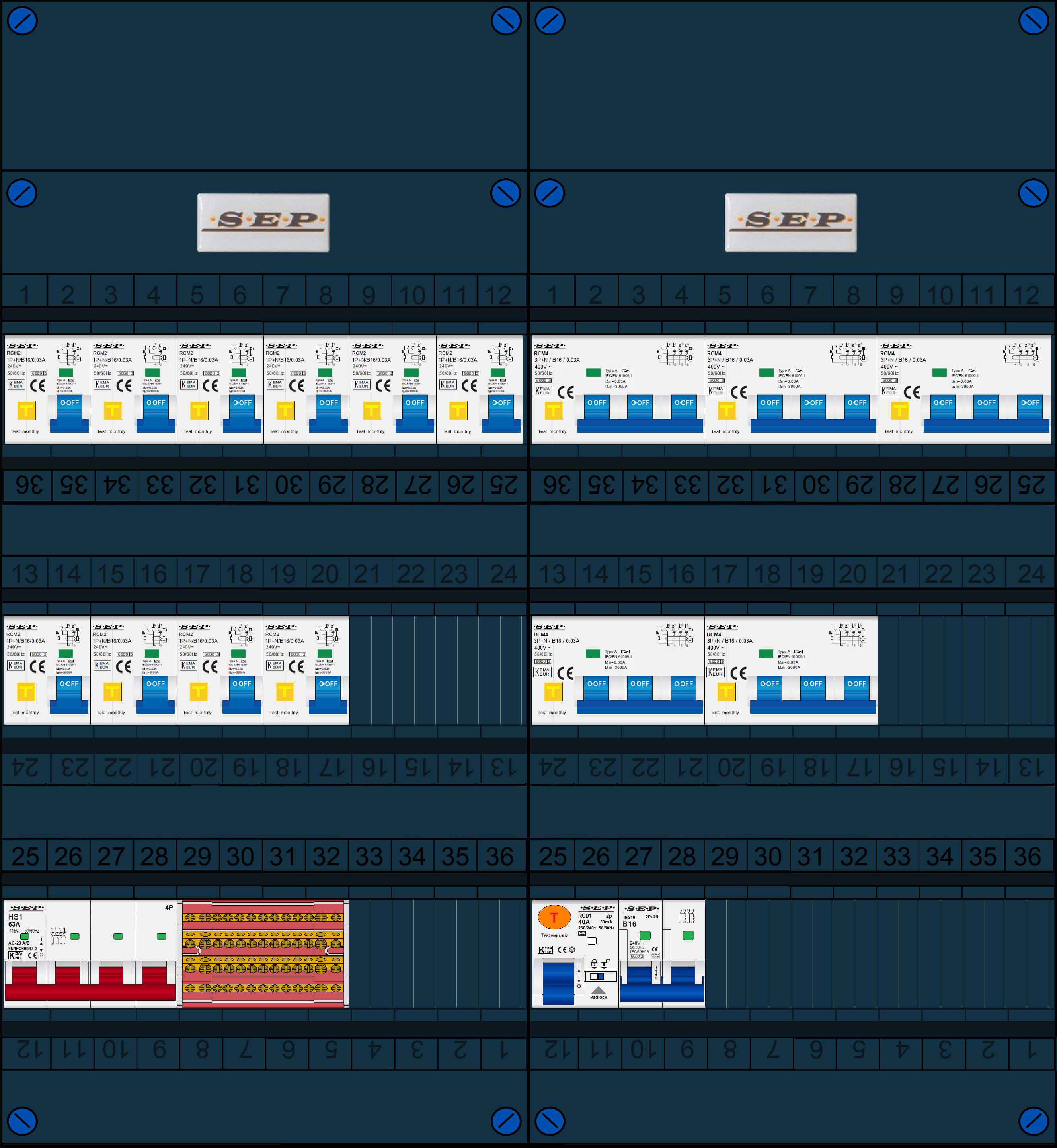This screenshot has width=1057, height=1148.
Task: Click KEMA EUR mark on left panel RCM2 slots 1-2
Action: 16,385
